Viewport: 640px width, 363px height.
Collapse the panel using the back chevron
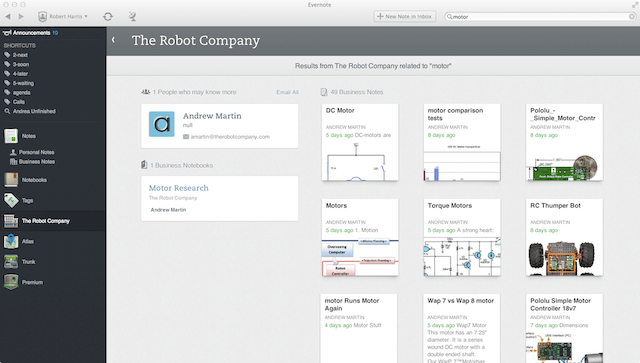(x=113, y=40)
